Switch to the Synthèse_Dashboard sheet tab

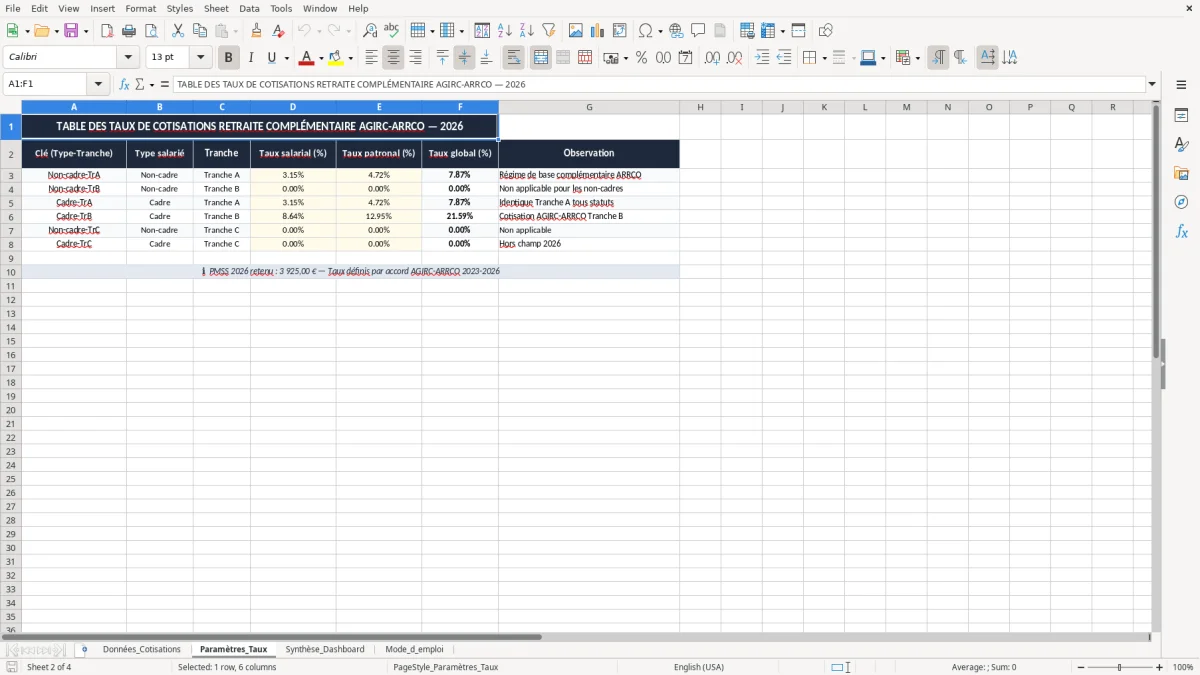coord(325,649)
